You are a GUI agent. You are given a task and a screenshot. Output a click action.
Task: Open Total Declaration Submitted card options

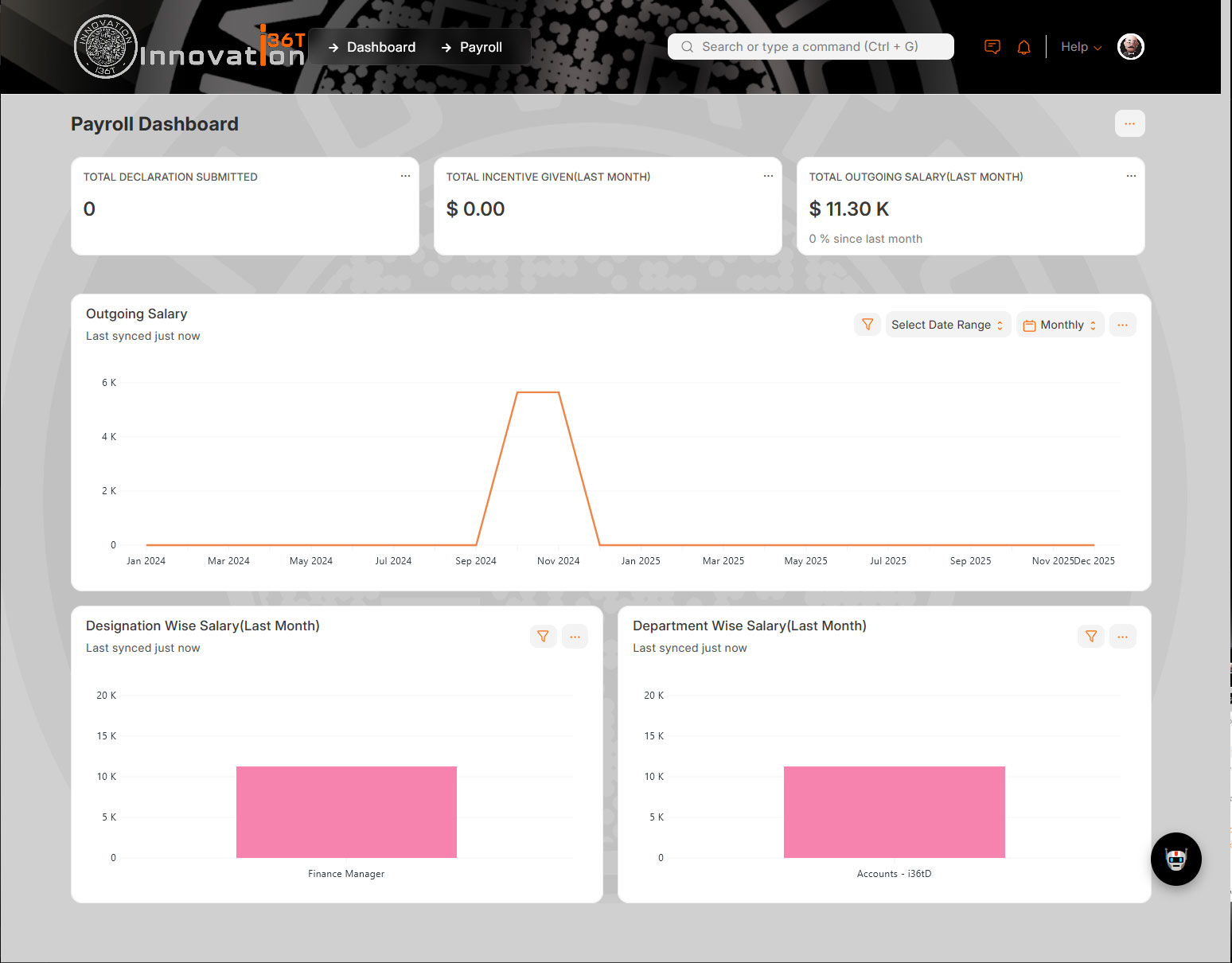point(405,176)
